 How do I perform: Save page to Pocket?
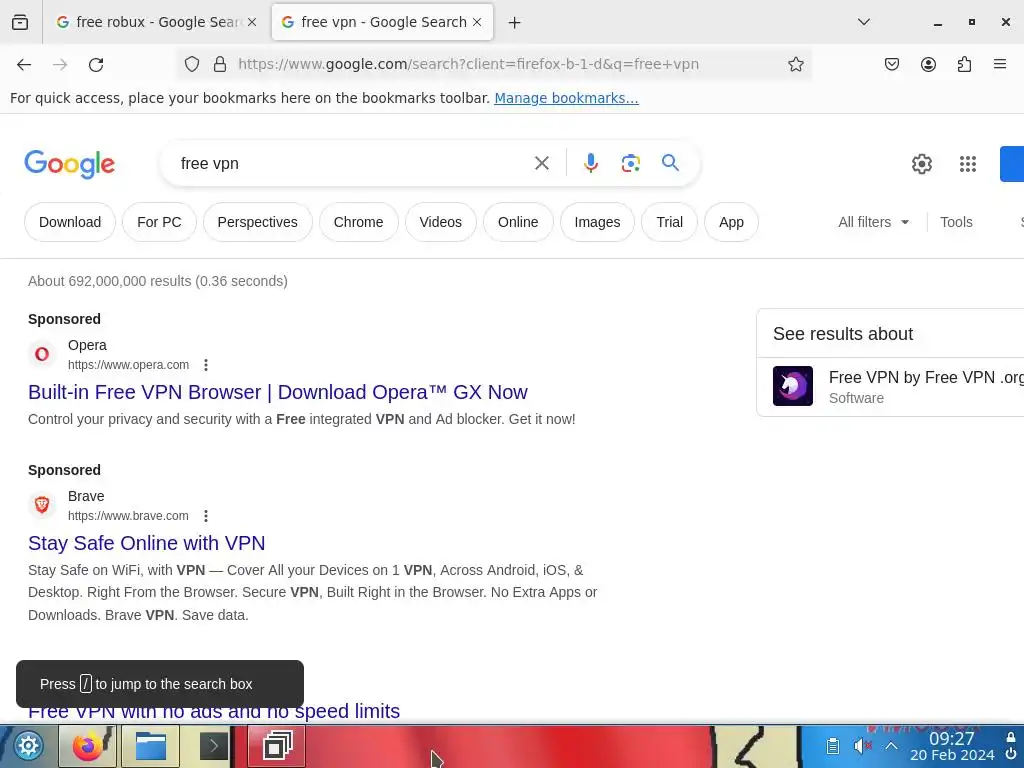[x=891, y=64]
